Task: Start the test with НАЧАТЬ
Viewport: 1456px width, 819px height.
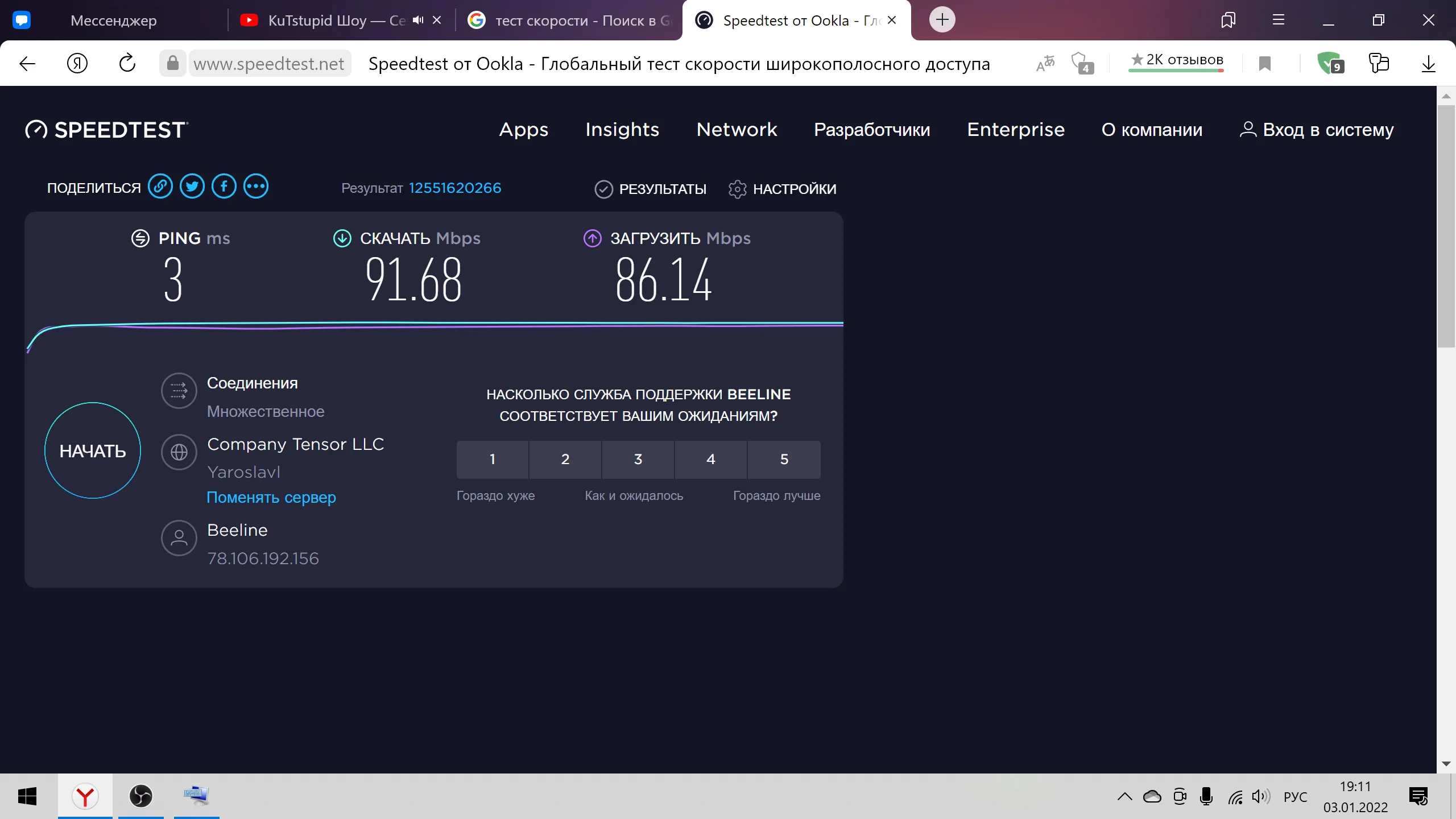Action: point(93,450)
